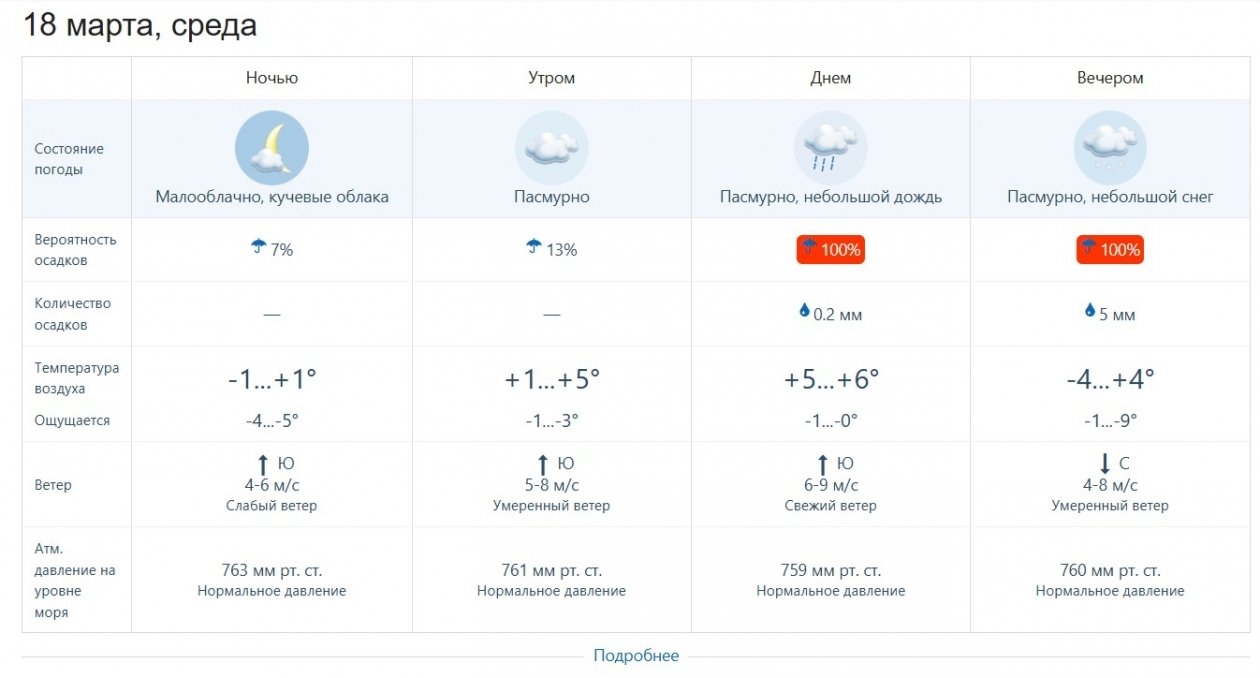This screenshot has height=678, width=1260.
Task: Click the daytime south wind arrow icon
Action: pyautogui.click(x=823, y=464)
